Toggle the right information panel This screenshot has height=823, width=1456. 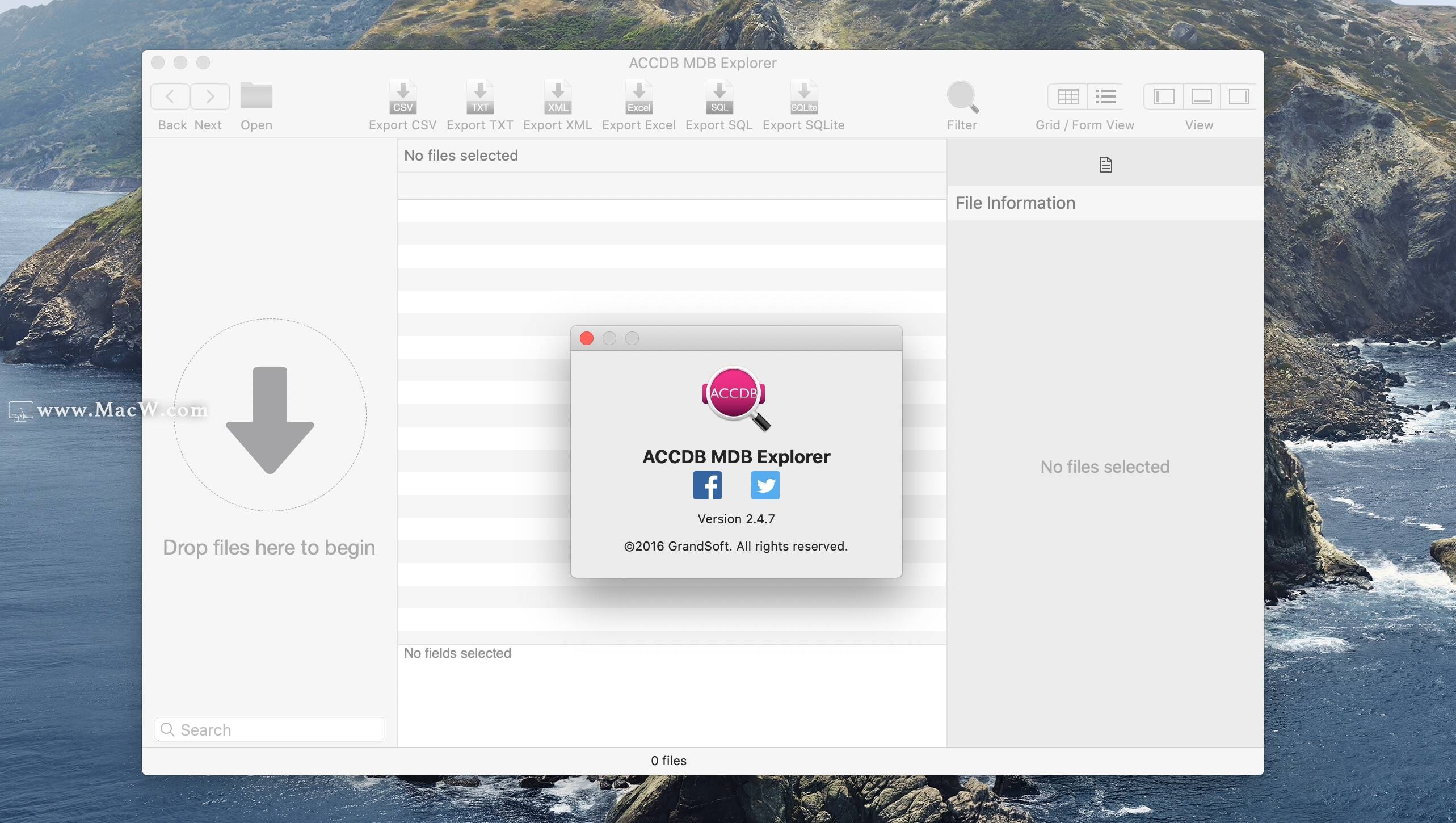(x=1239, y=96)
